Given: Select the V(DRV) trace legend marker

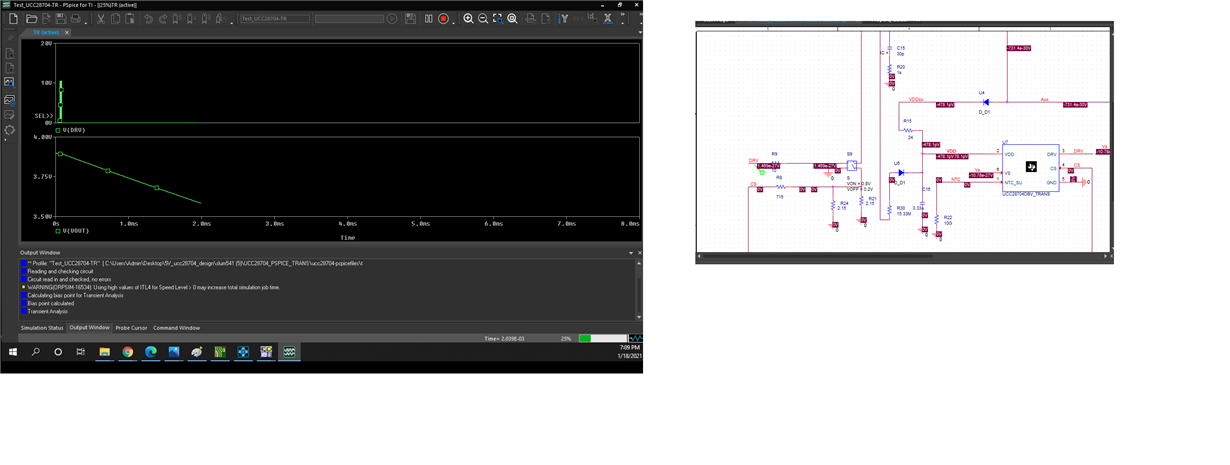Looking at the screenshot, I should click(x=59, y=130).
